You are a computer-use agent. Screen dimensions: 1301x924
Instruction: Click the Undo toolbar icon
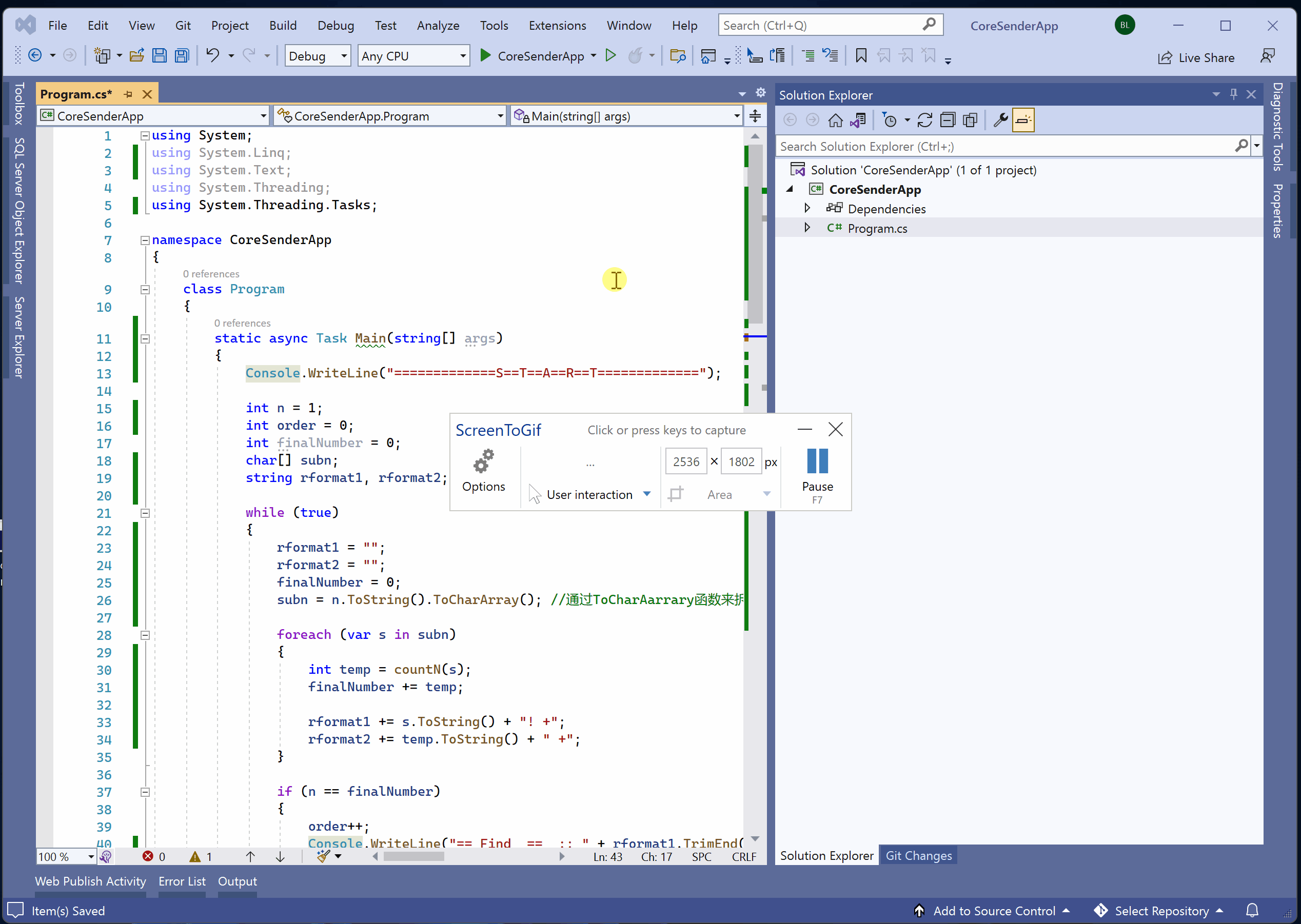coord(213,56)
